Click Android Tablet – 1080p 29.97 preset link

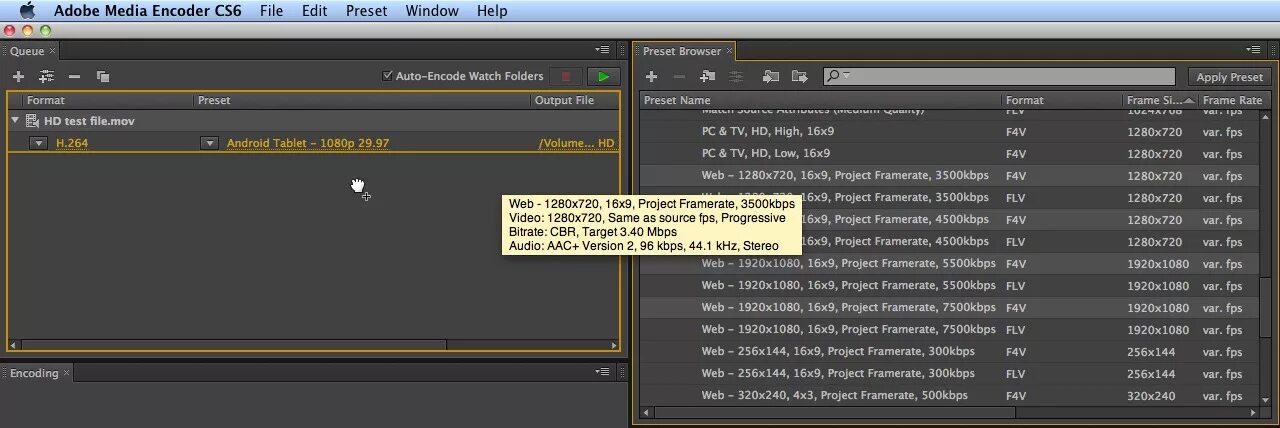308,143
